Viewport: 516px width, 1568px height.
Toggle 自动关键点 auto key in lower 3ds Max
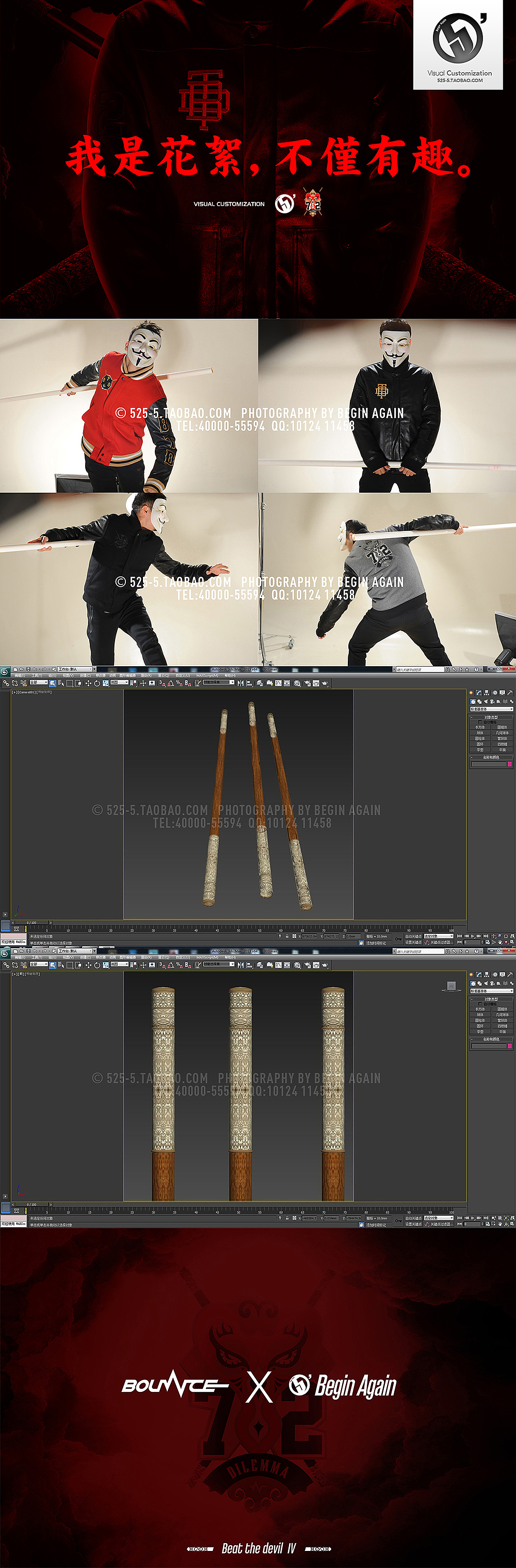(x=414, y=1218)
